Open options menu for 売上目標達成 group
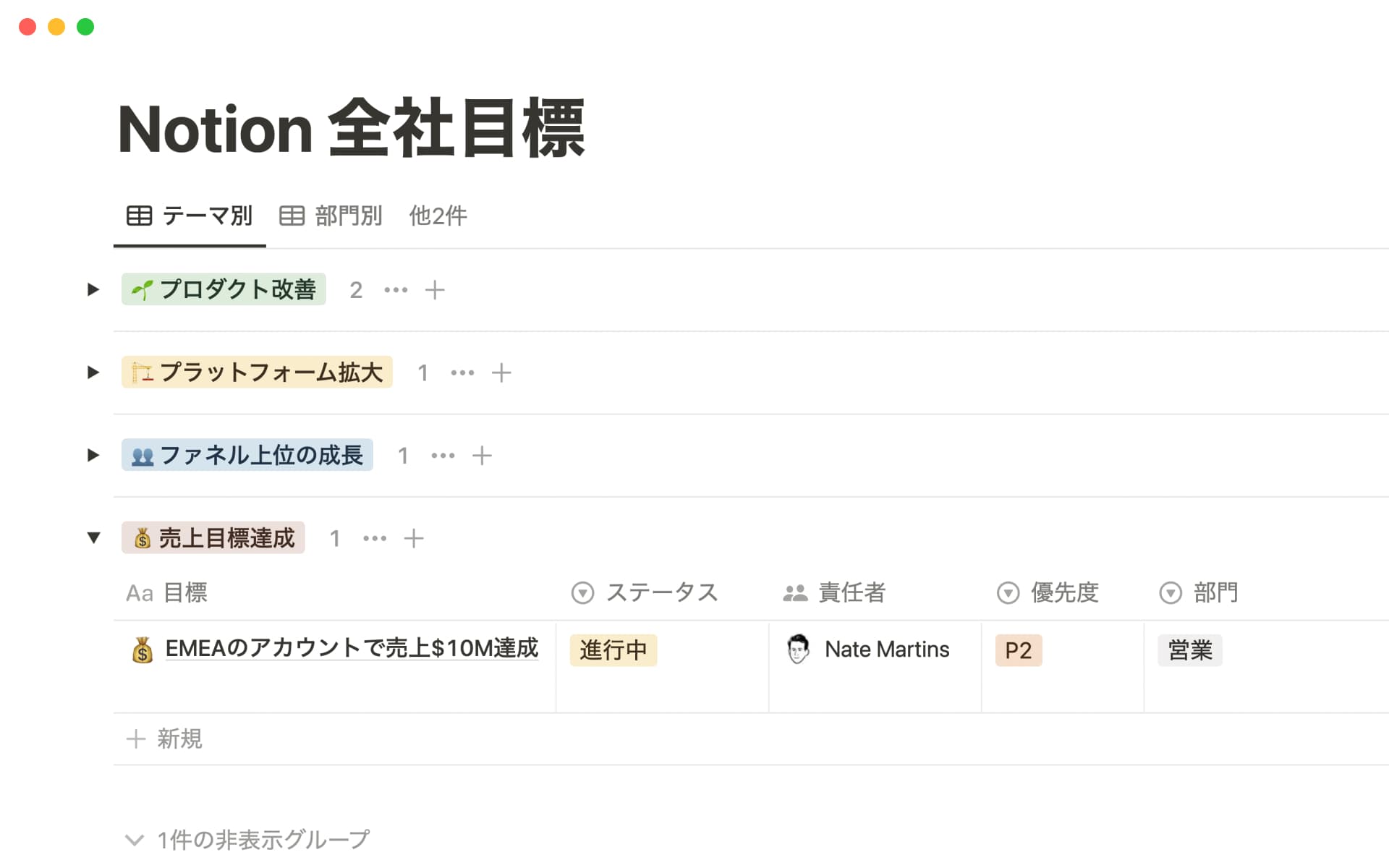The width and height of the screenshot is (1389, 868). point(374,537)
